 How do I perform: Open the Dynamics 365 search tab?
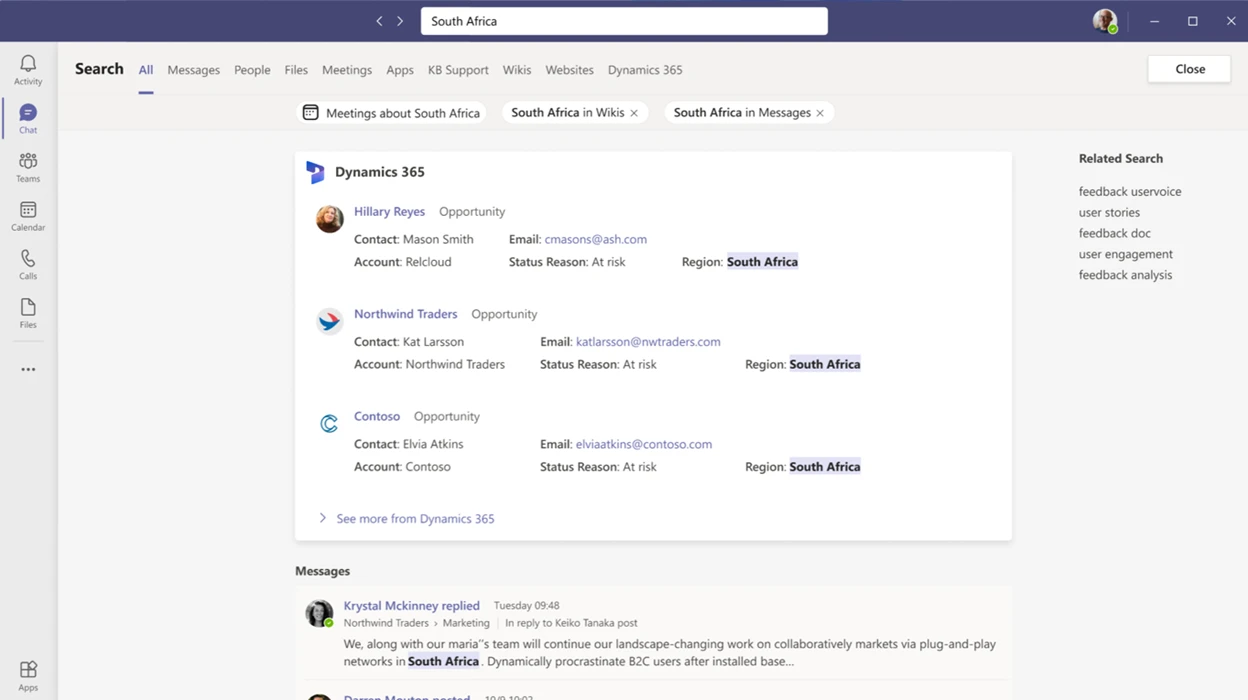[645, 69]
